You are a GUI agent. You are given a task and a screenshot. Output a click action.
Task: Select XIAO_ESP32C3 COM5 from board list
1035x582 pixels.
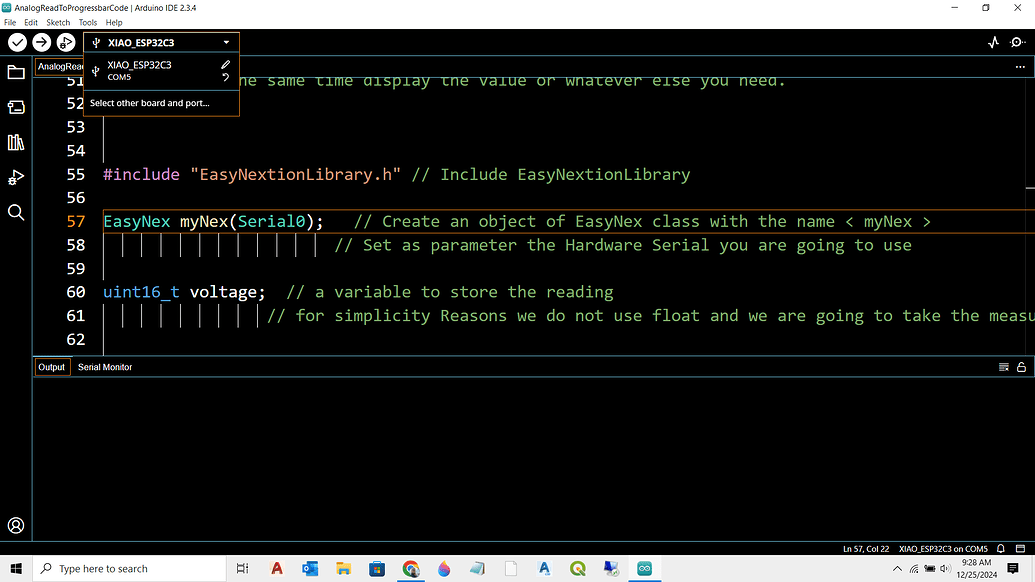(x=140, y=70)
